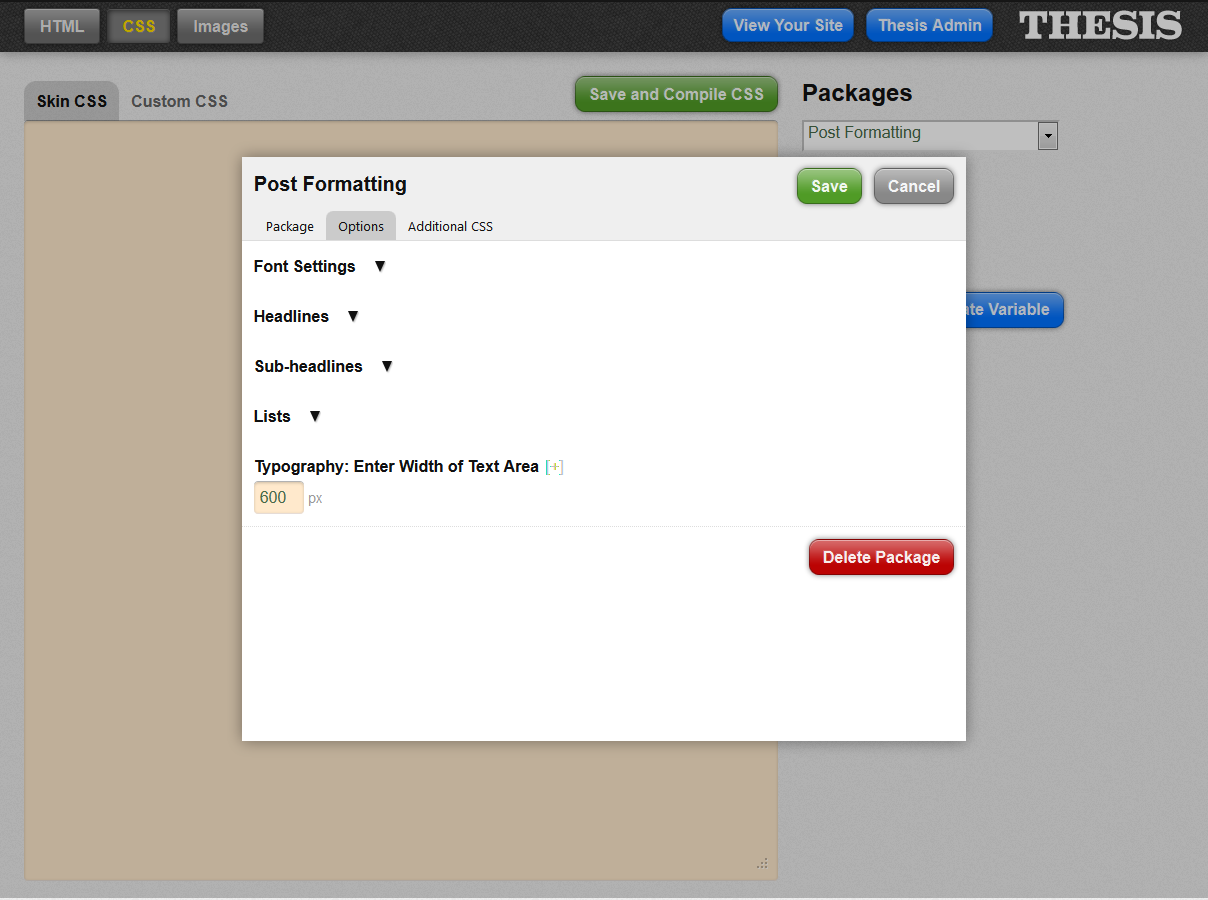Switch to the Skin CSS tab
The image size is (1208, 900).
pos(72,101)
